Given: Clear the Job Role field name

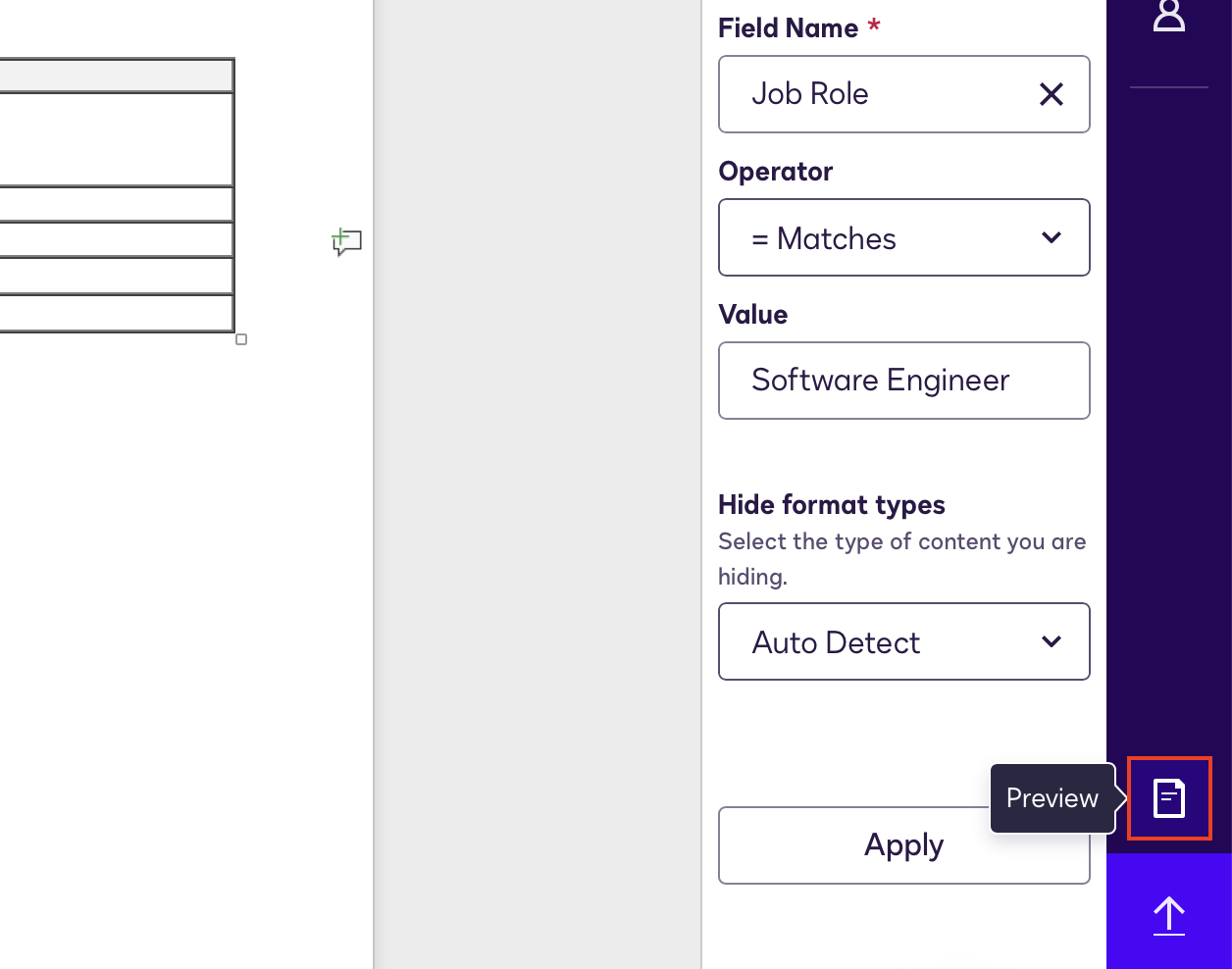Looking at the screenshot, I should (x=1052, y=94).
